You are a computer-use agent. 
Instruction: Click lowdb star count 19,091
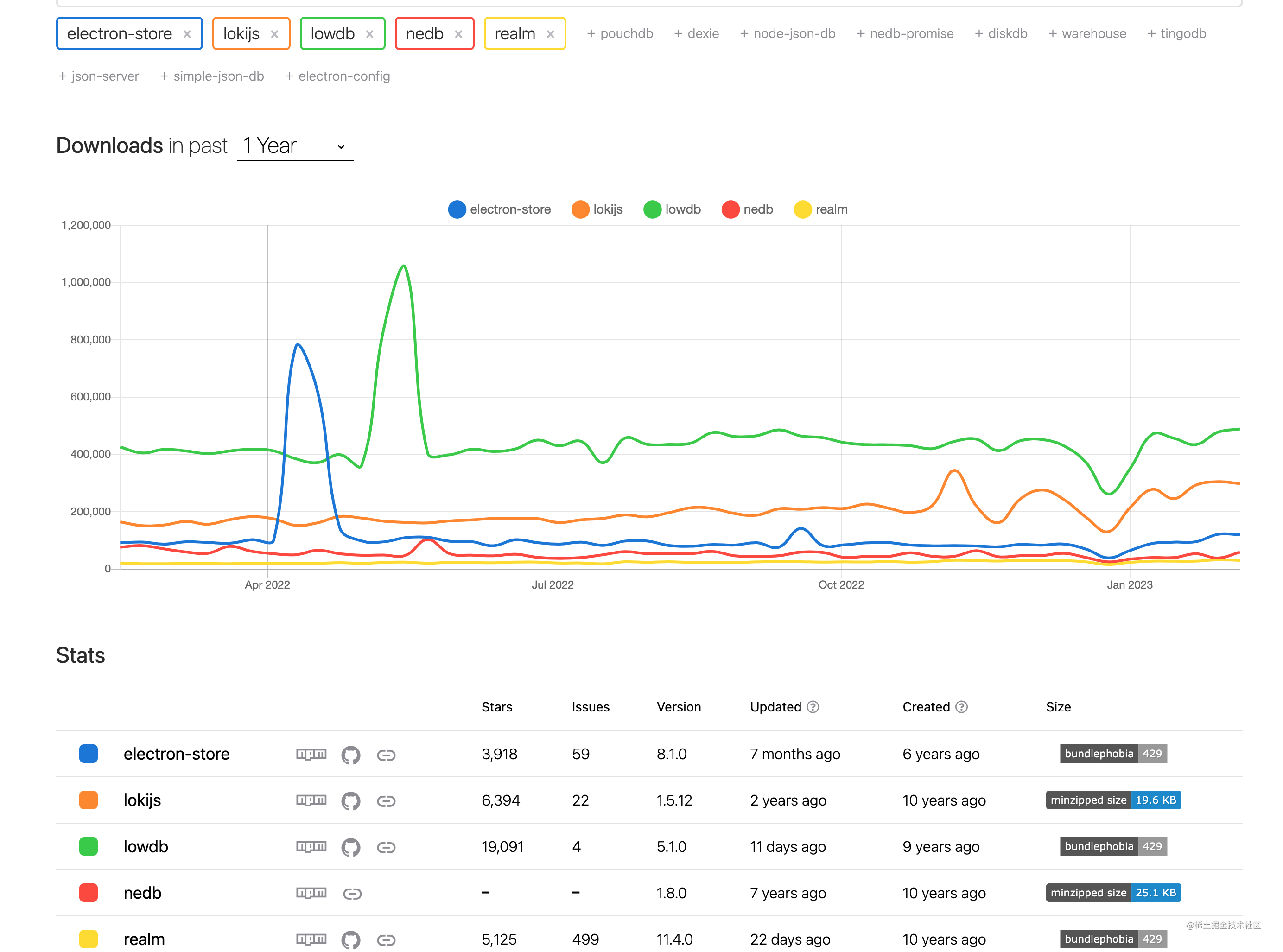(502, 847)
